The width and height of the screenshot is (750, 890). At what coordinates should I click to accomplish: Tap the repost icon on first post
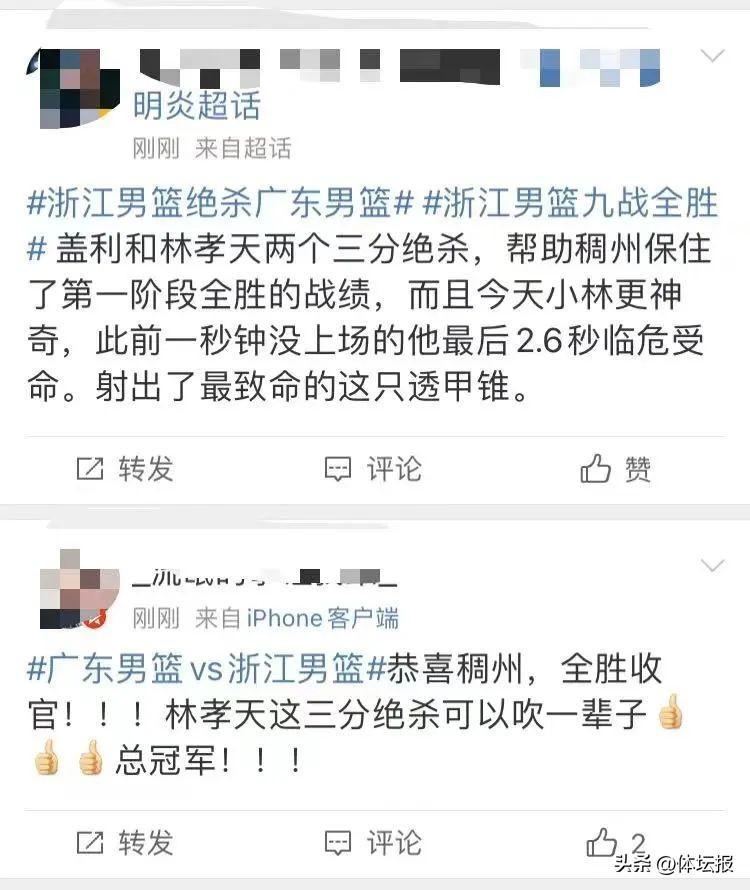coord(90,469)
